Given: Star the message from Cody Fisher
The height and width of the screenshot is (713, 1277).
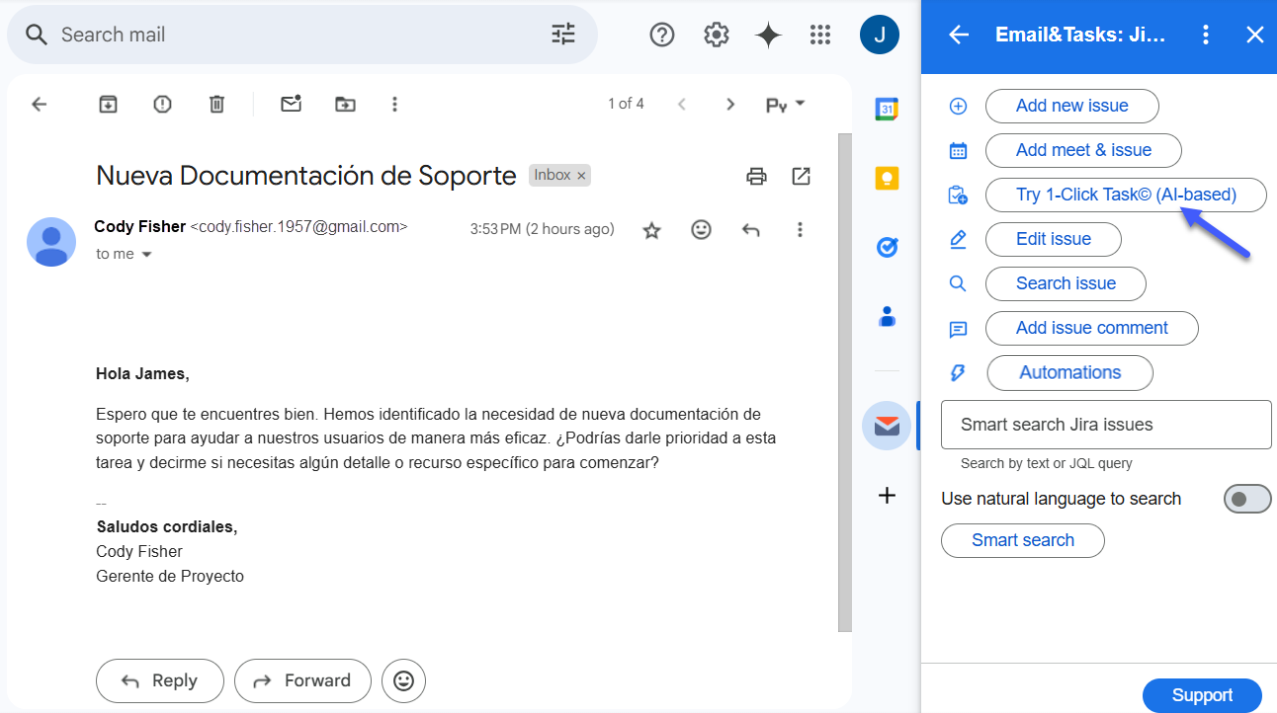Looking at the screenshot, I should pyautogui.click(x=652, y=230).
